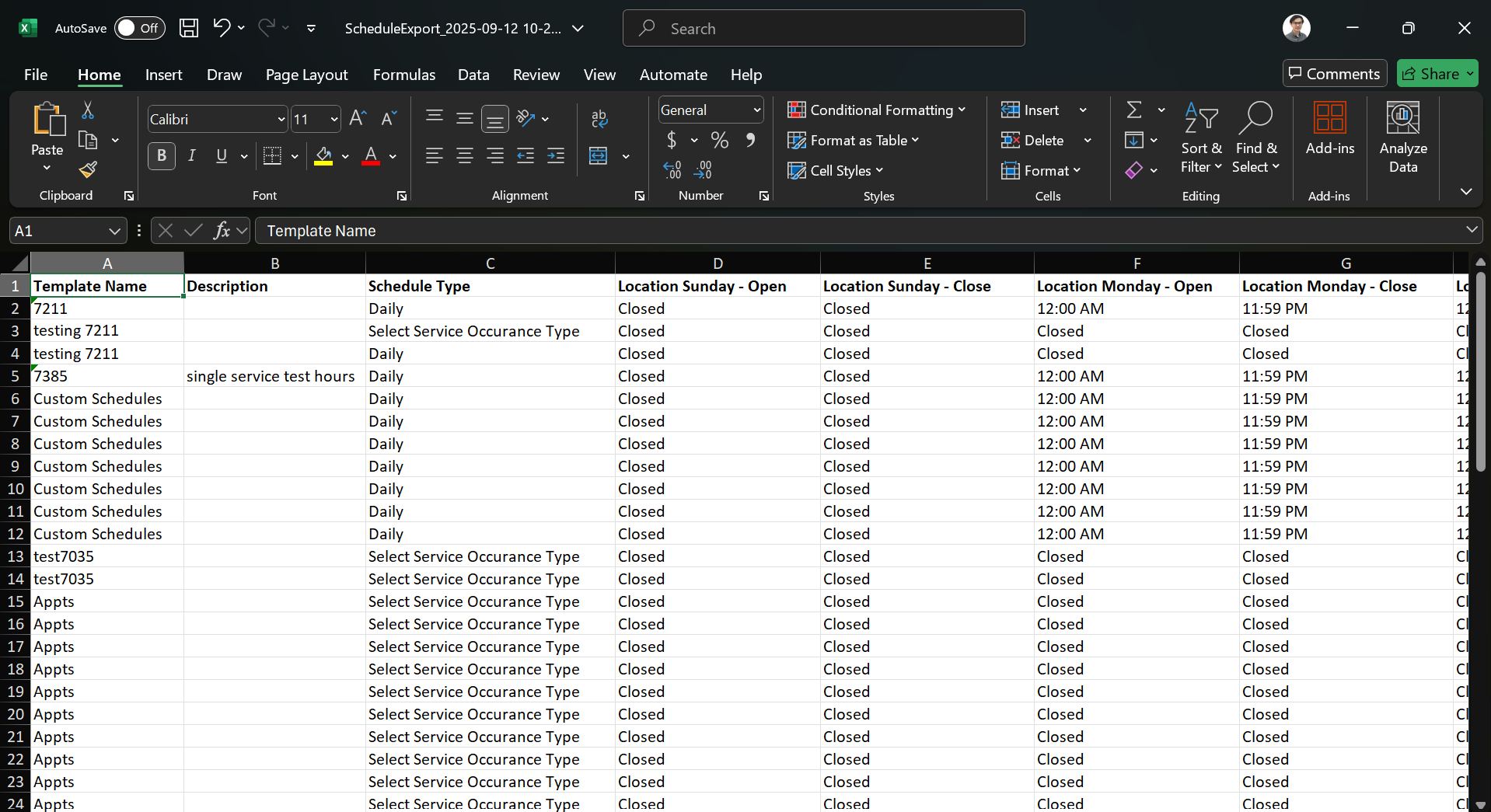The image size is (1491, 812).
Task: Open Conditional Formatting options
Action: tap(877, 110)
